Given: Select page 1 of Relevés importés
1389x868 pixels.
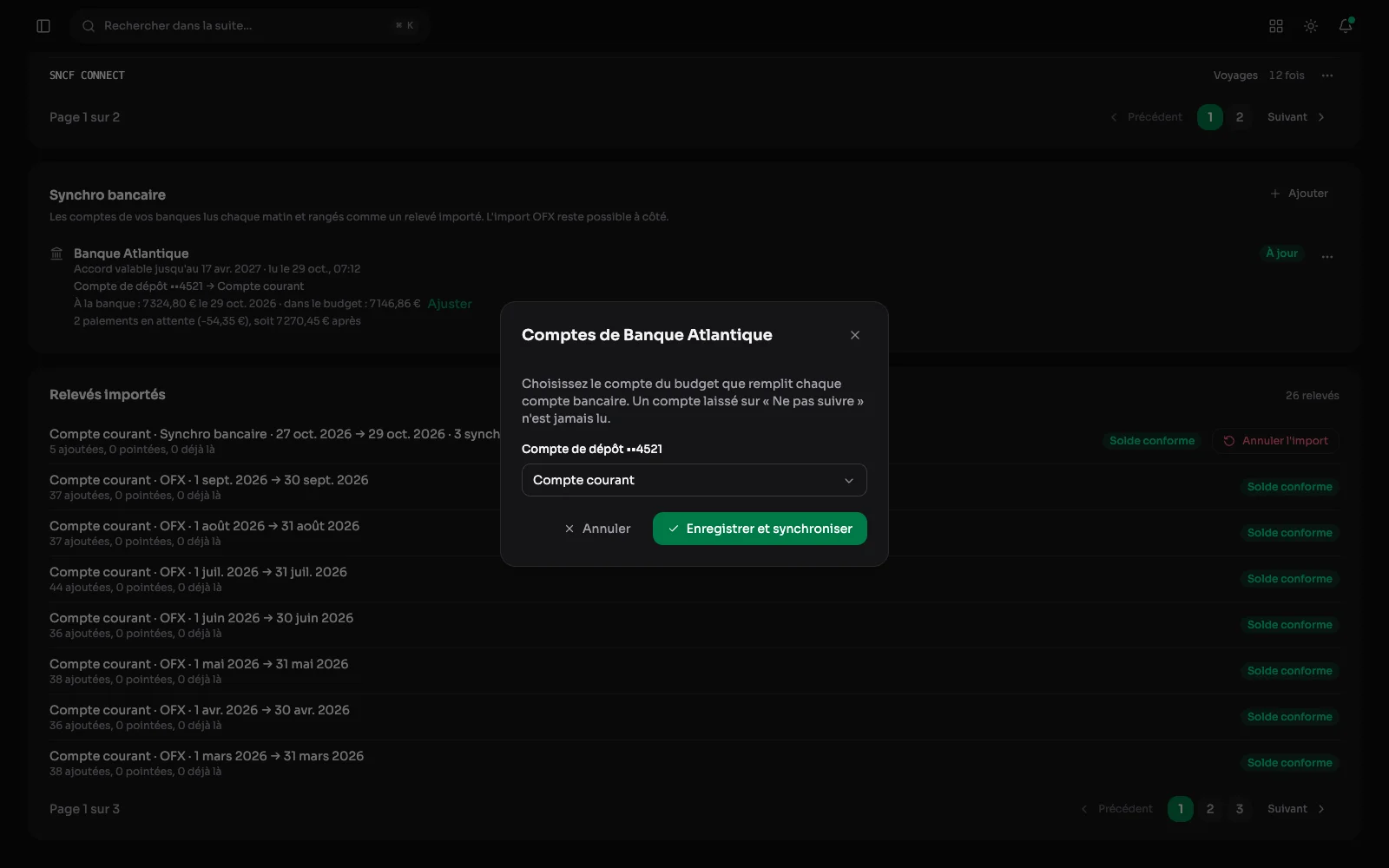Looking at the screenshot, I should pos(1181,809).
